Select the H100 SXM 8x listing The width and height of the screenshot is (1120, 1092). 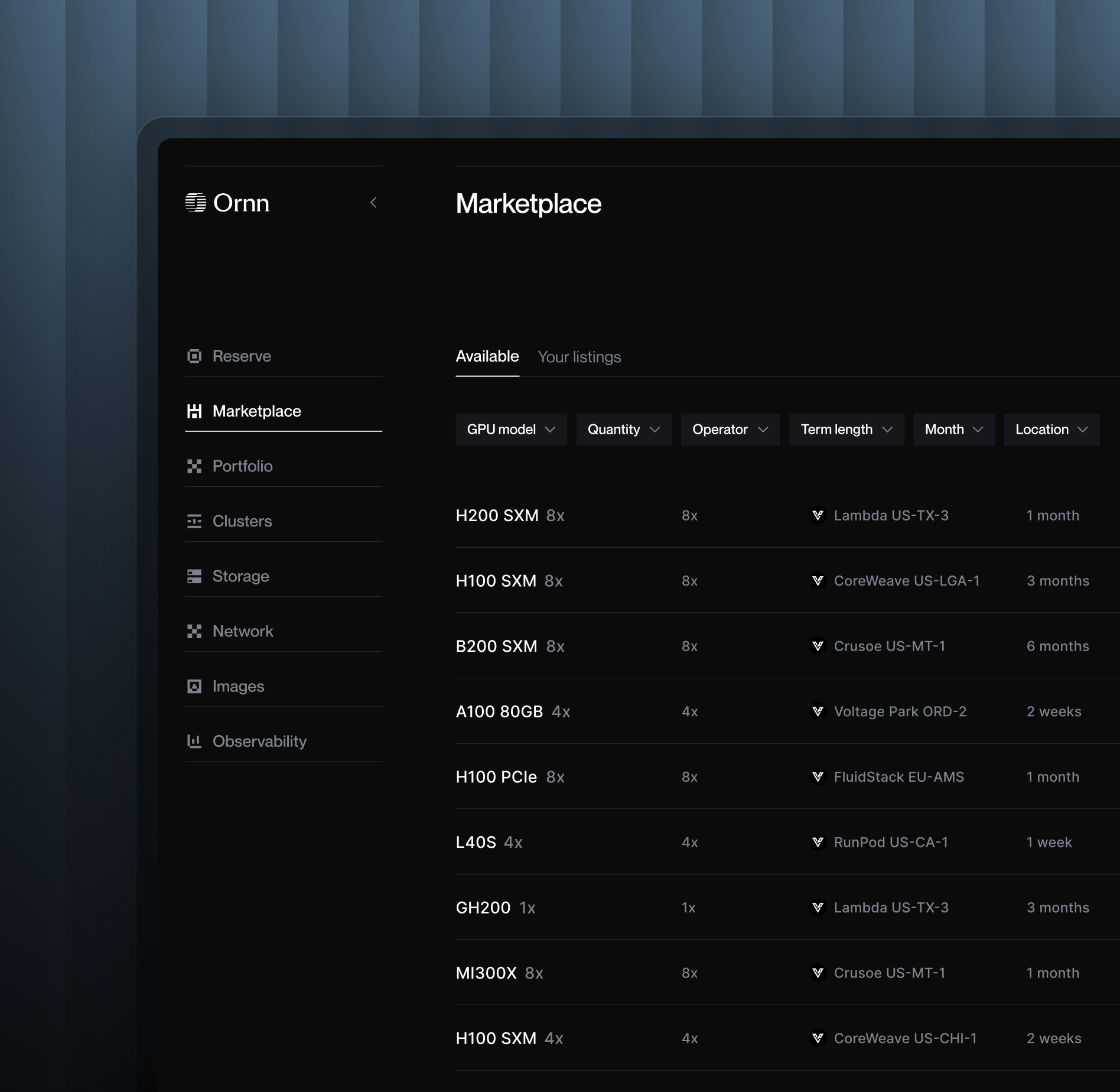509,581
